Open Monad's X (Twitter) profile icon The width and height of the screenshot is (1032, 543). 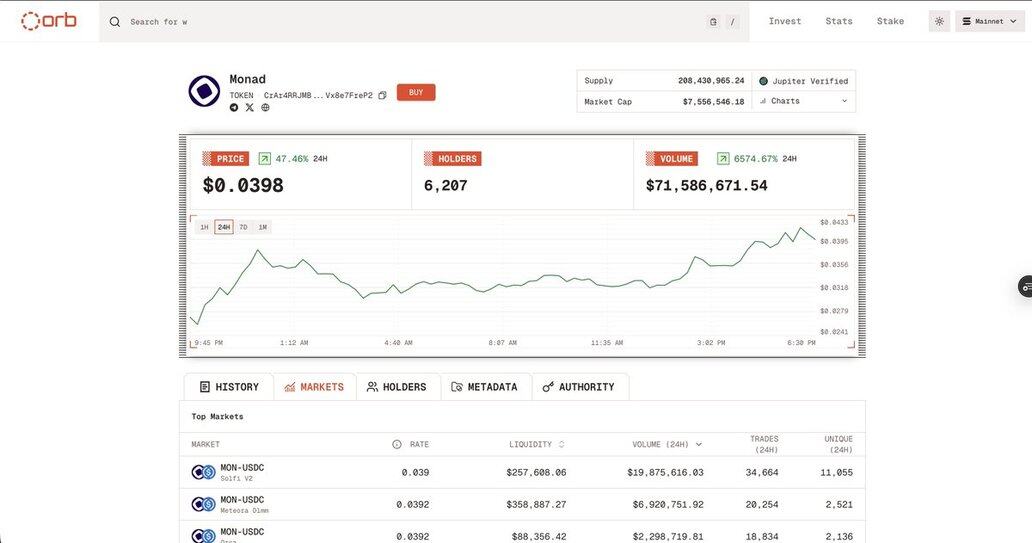tap(250, 108)
